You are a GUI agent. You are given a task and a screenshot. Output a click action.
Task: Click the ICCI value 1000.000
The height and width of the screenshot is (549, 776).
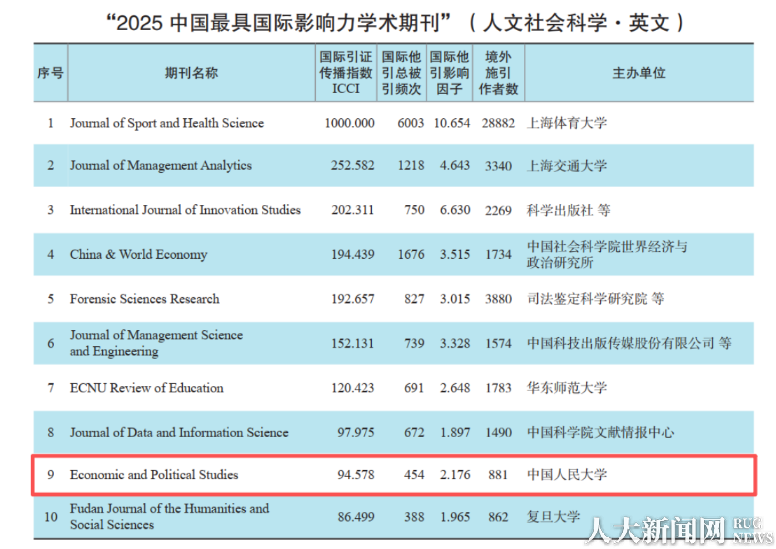pyautogui.click(x=349, y=123)
